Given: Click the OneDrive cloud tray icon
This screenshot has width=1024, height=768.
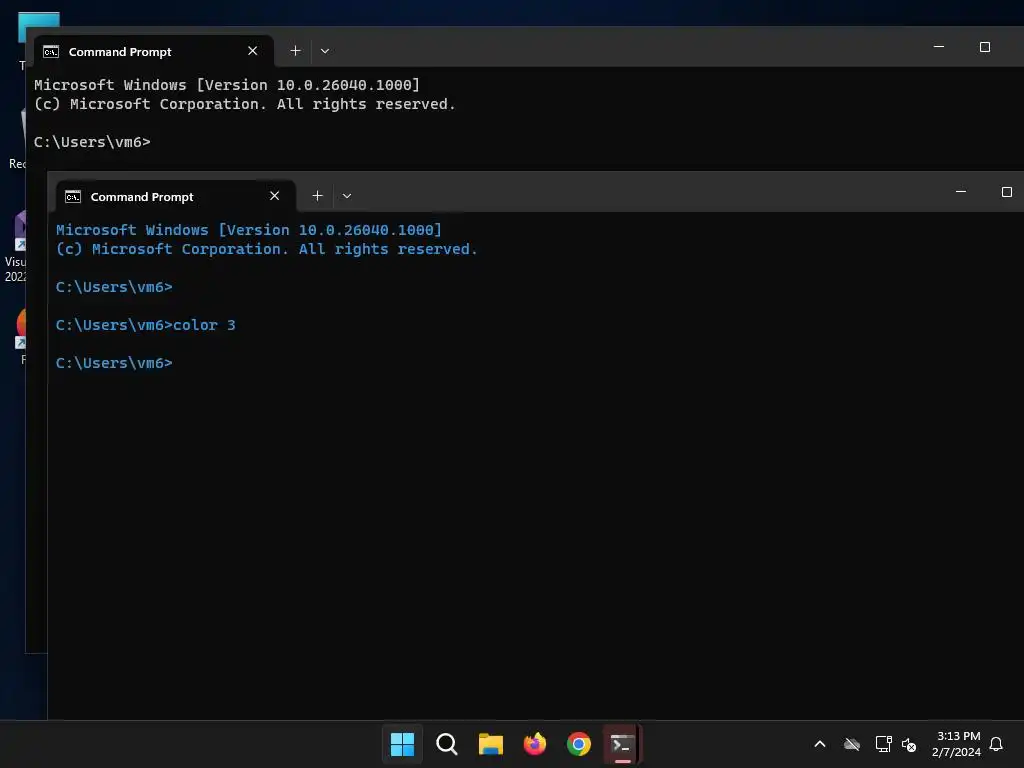Looking at the screenshot, I should [852, 744].
